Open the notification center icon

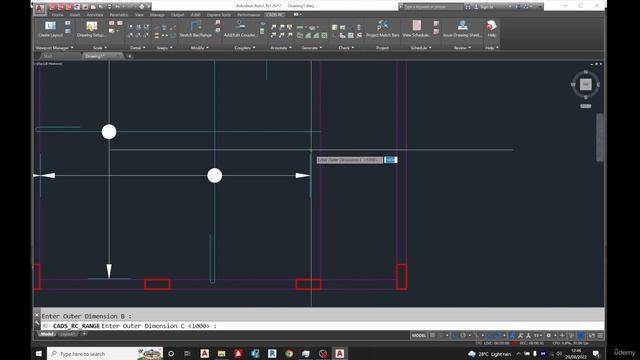coord(596,353)
